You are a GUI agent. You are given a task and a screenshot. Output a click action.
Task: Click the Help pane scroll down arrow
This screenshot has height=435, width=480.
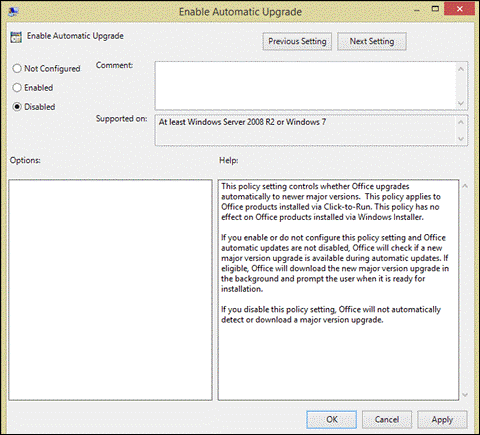point(465,395)
